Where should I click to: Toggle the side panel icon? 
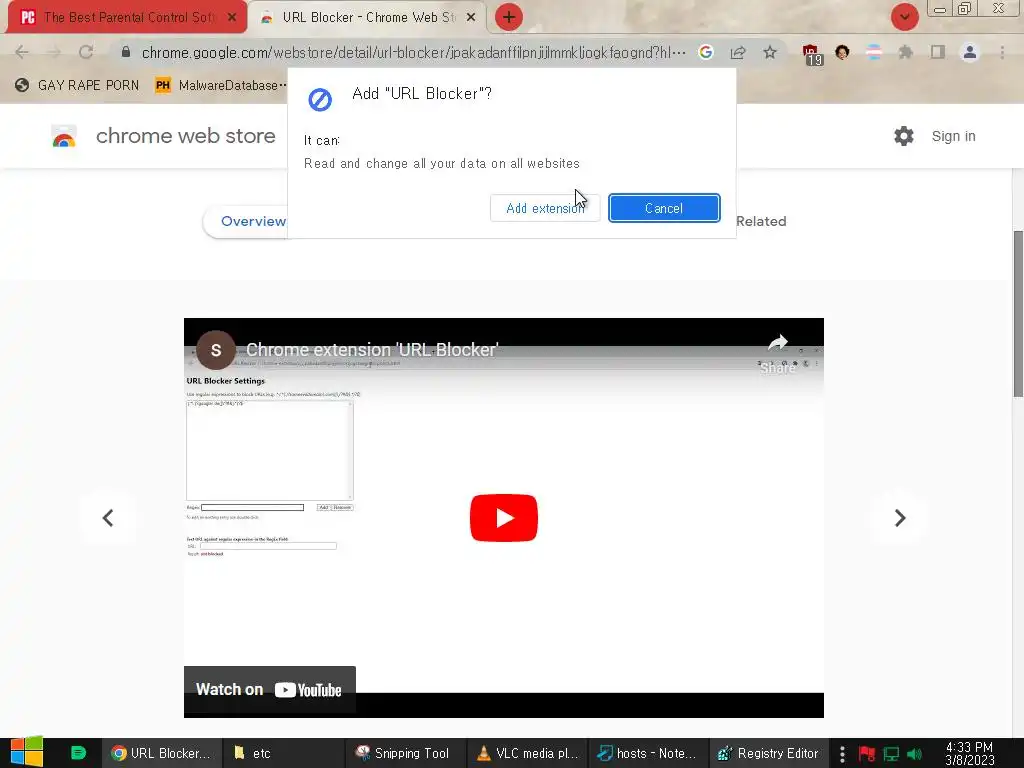[x=938, y=52]
